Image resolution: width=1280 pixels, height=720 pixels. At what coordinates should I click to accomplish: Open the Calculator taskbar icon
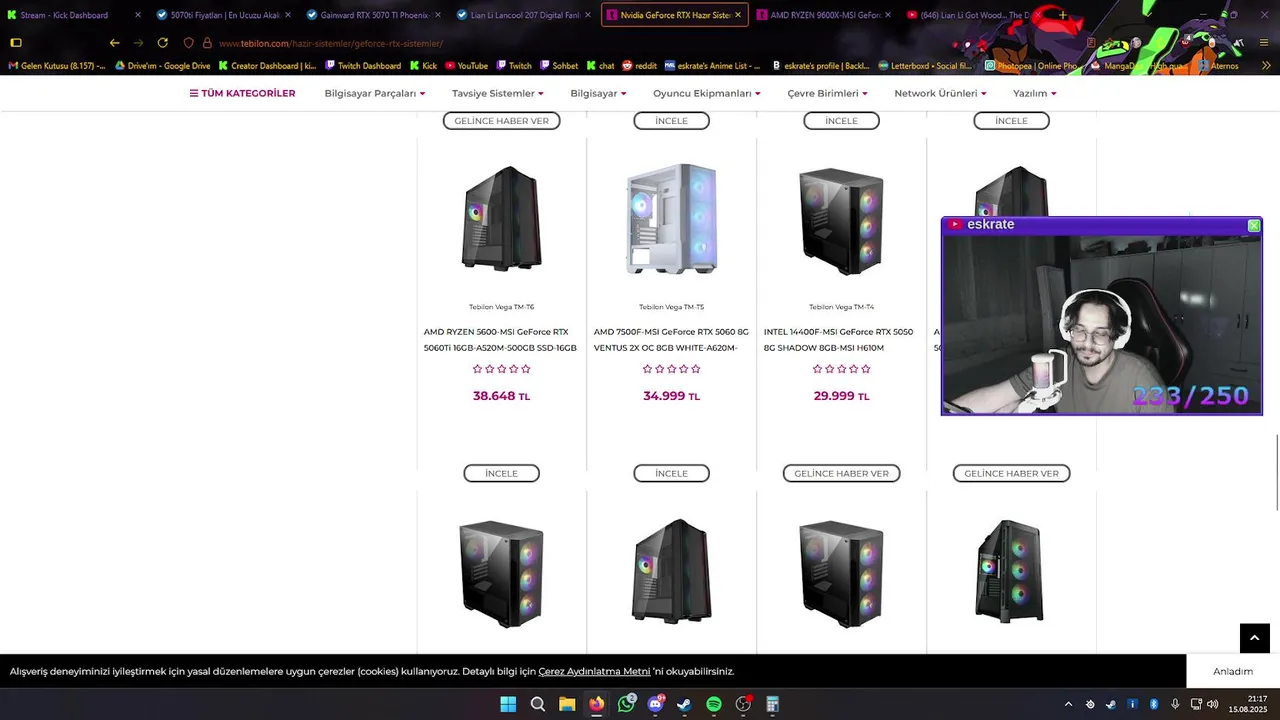pos(772,704)
